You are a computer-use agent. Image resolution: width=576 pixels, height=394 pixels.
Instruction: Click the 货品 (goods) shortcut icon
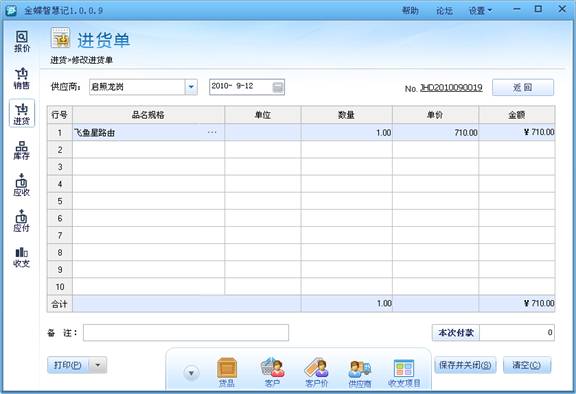click(x=227, y=372)
